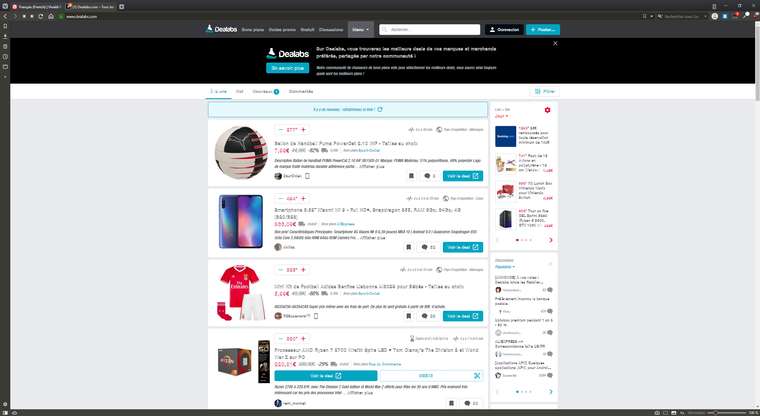760x416 pixels.
Task: Copy the Ryzen promo code with scissors icon
Action: click(x=477, y=376)
